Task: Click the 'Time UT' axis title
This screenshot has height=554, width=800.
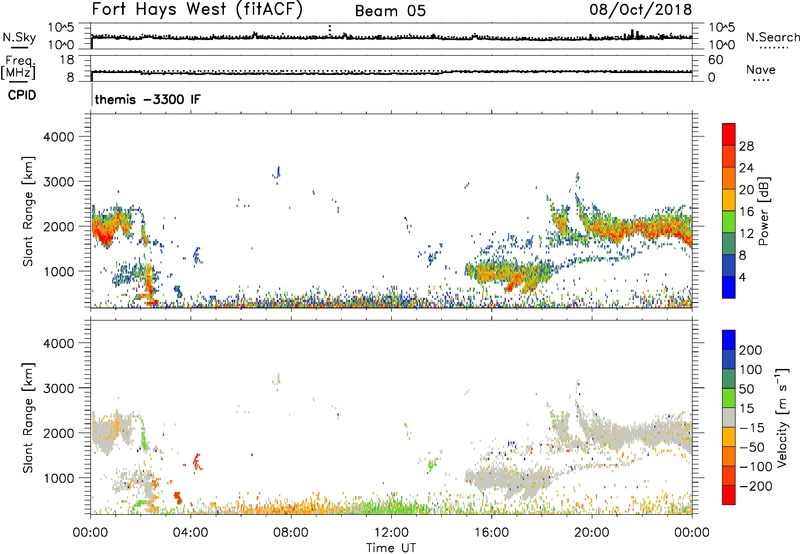Action: click(x=391, y=548)
